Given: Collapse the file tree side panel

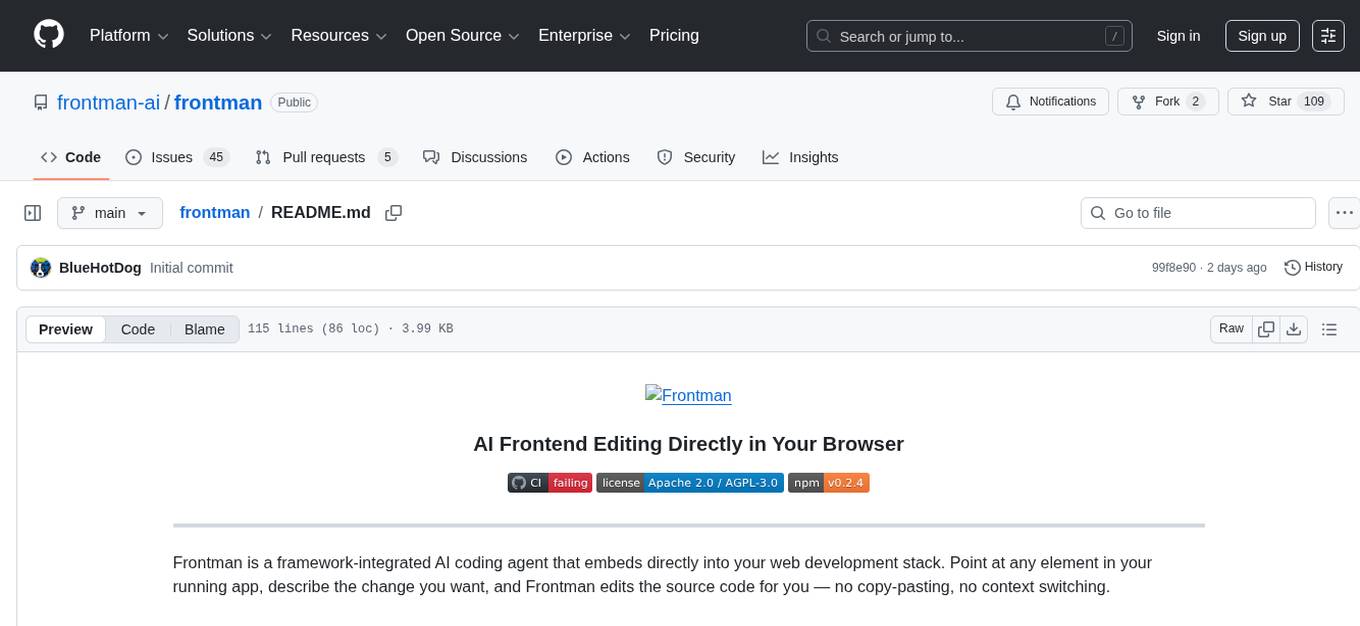Looking at the screenshot, I should pyautogui.click(x=33, y=213).
